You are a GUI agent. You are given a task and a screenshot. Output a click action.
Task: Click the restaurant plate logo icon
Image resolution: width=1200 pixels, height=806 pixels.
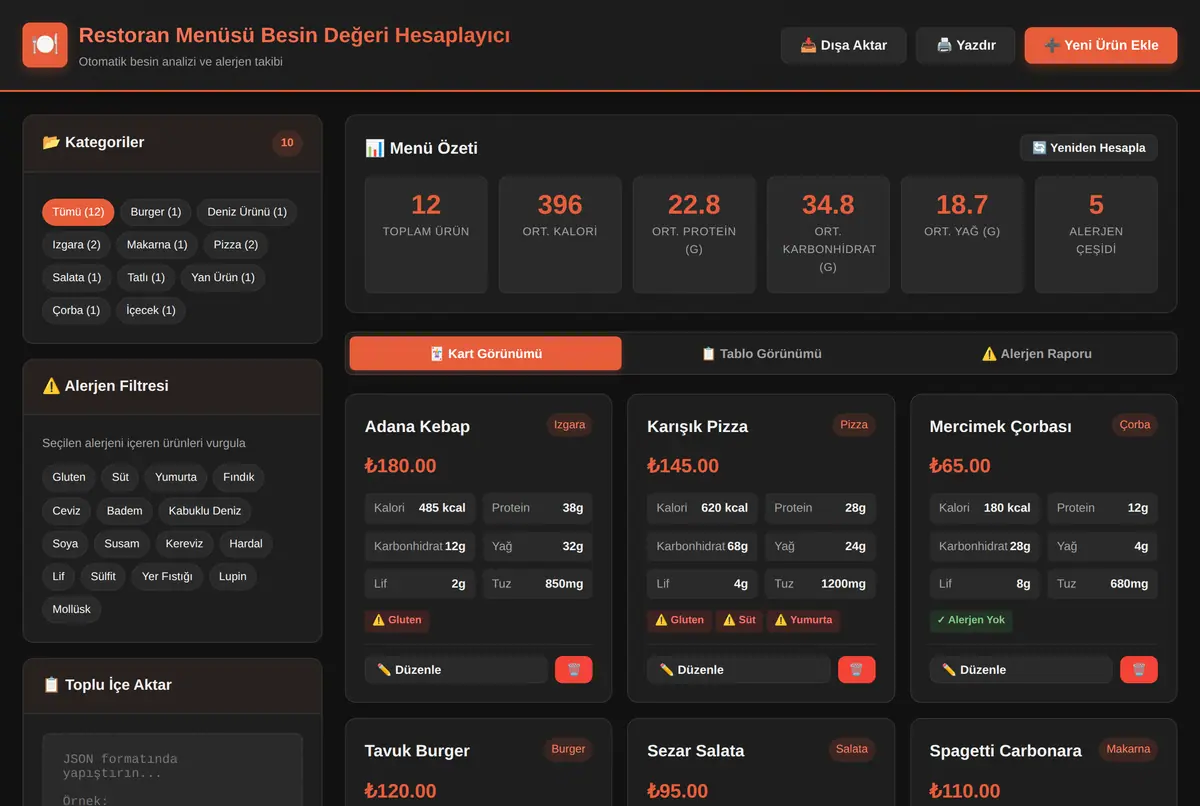[45, 45]
